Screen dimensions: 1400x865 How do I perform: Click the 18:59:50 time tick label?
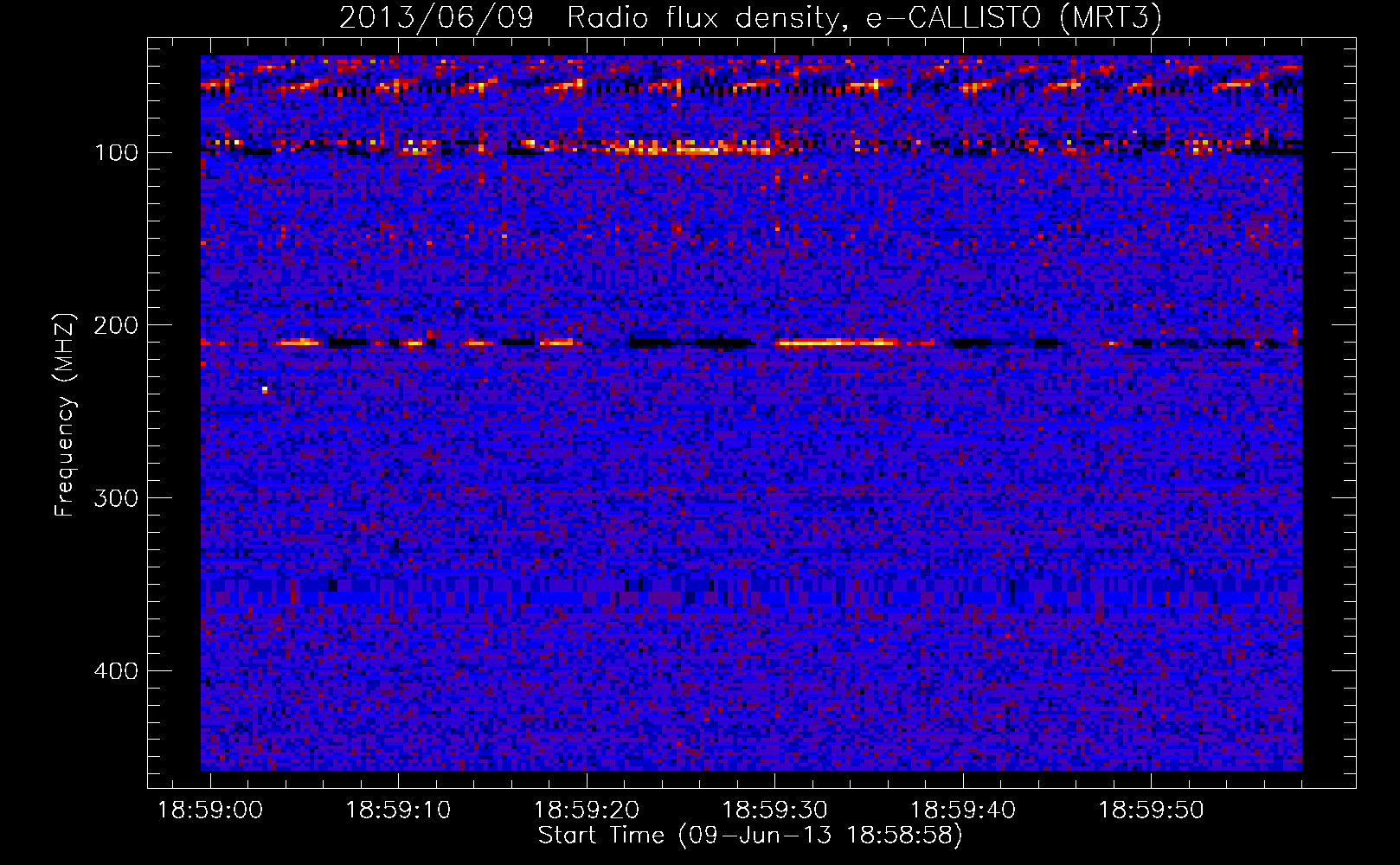pyautogui.click(x=1152, y=811)
